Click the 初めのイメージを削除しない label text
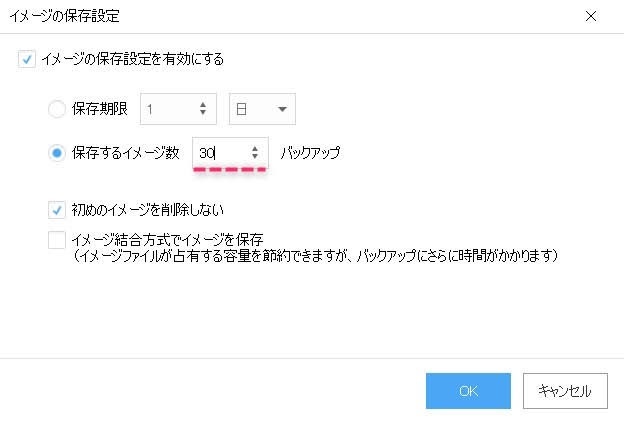Image resolution: width=624 pixels, height=424 pixels. (x=148, y=210)
